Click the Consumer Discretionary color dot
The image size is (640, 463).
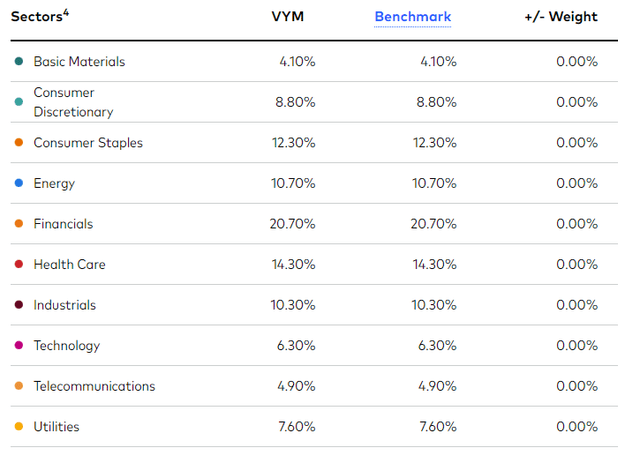point(19,102)
